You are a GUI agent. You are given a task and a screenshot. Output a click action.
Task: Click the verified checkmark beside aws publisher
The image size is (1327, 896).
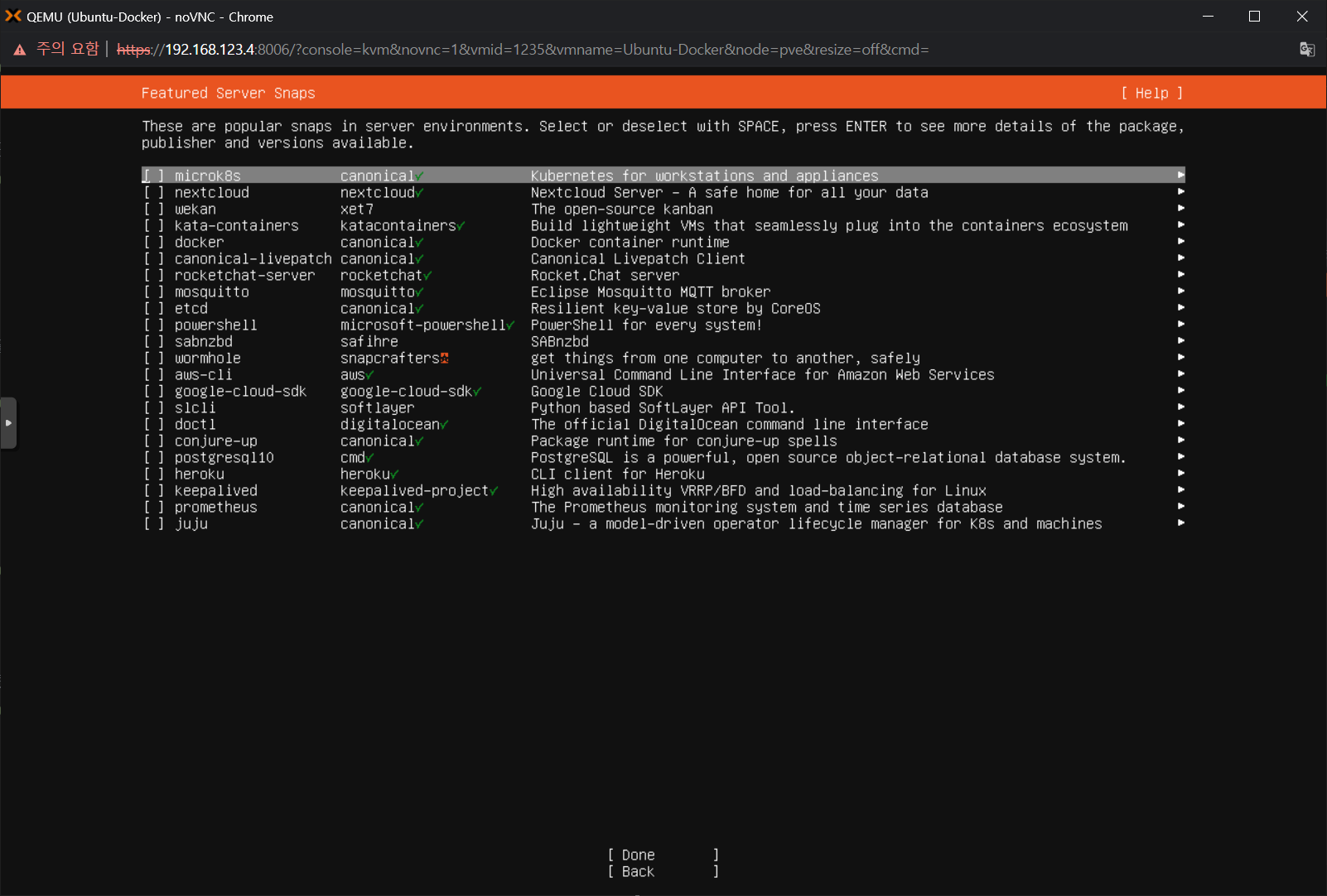pyautogui.click(x=369, y=375)
